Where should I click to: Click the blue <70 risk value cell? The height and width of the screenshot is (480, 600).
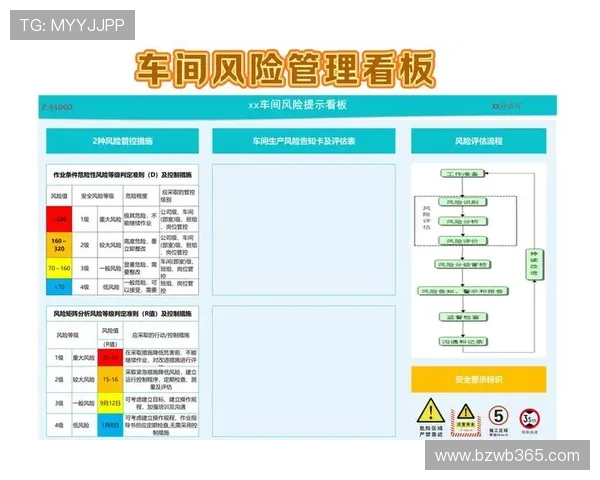click(x=59, y=287)
